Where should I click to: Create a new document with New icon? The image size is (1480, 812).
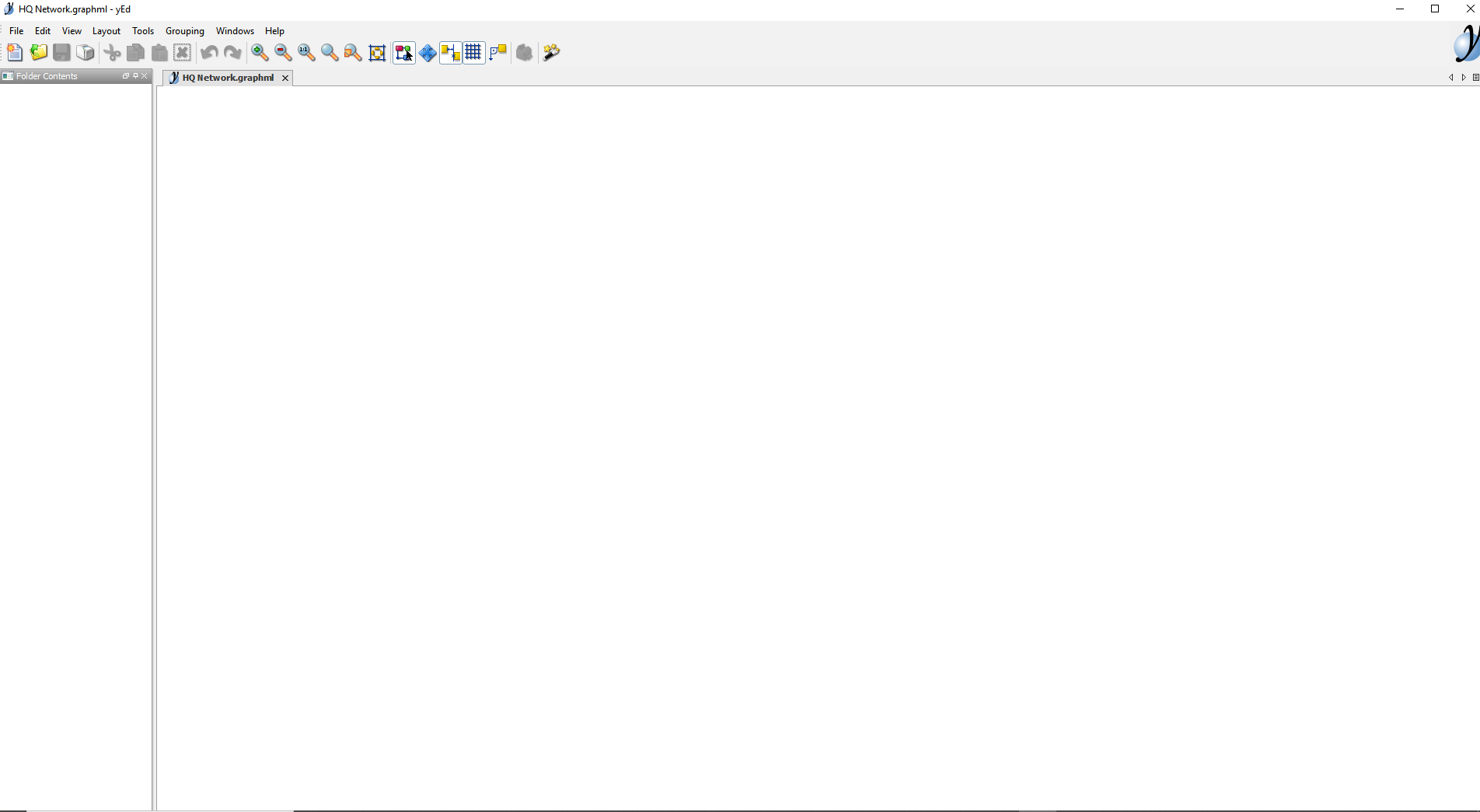tap(15, 53)
